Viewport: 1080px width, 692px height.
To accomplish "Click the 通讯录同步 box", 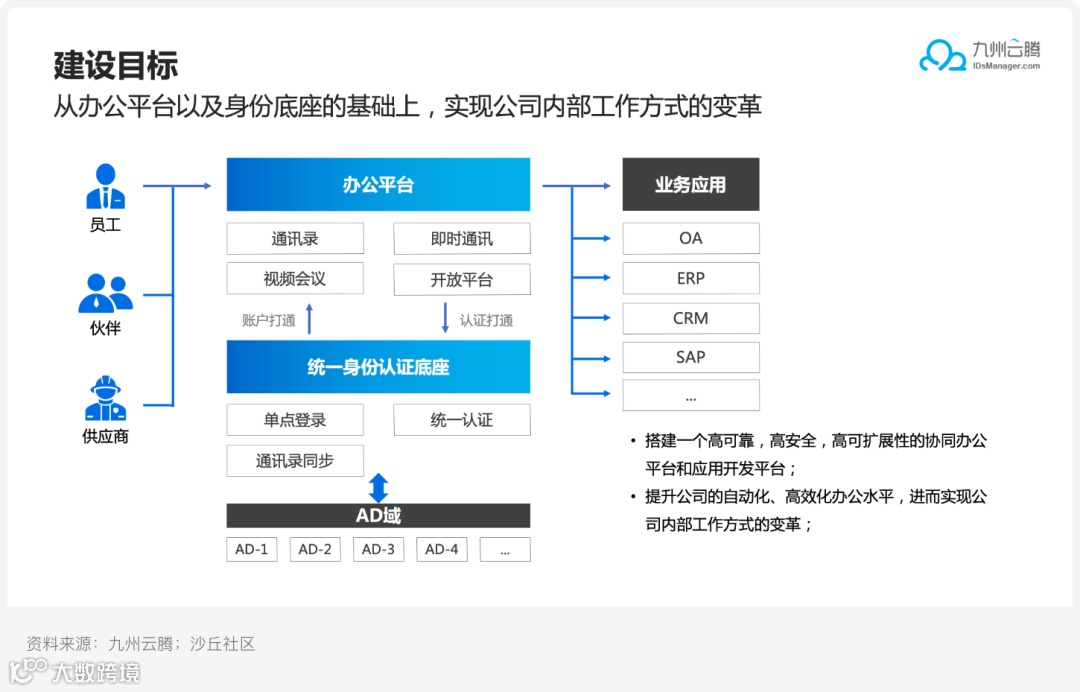I will (x=295, y=461).
